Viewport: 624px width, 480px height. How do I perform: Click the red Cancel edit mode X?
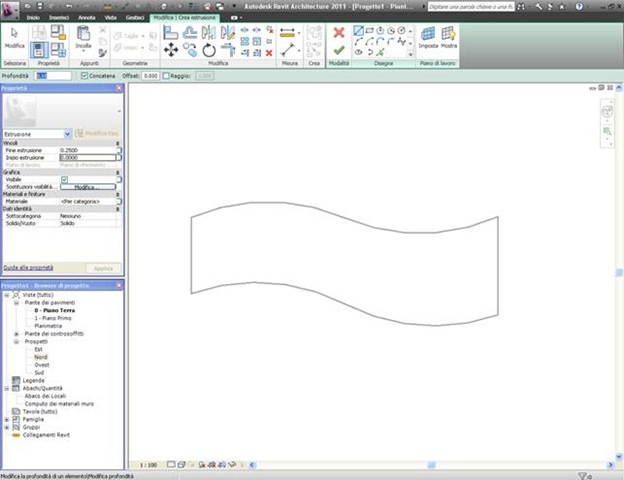pos(339,32)
